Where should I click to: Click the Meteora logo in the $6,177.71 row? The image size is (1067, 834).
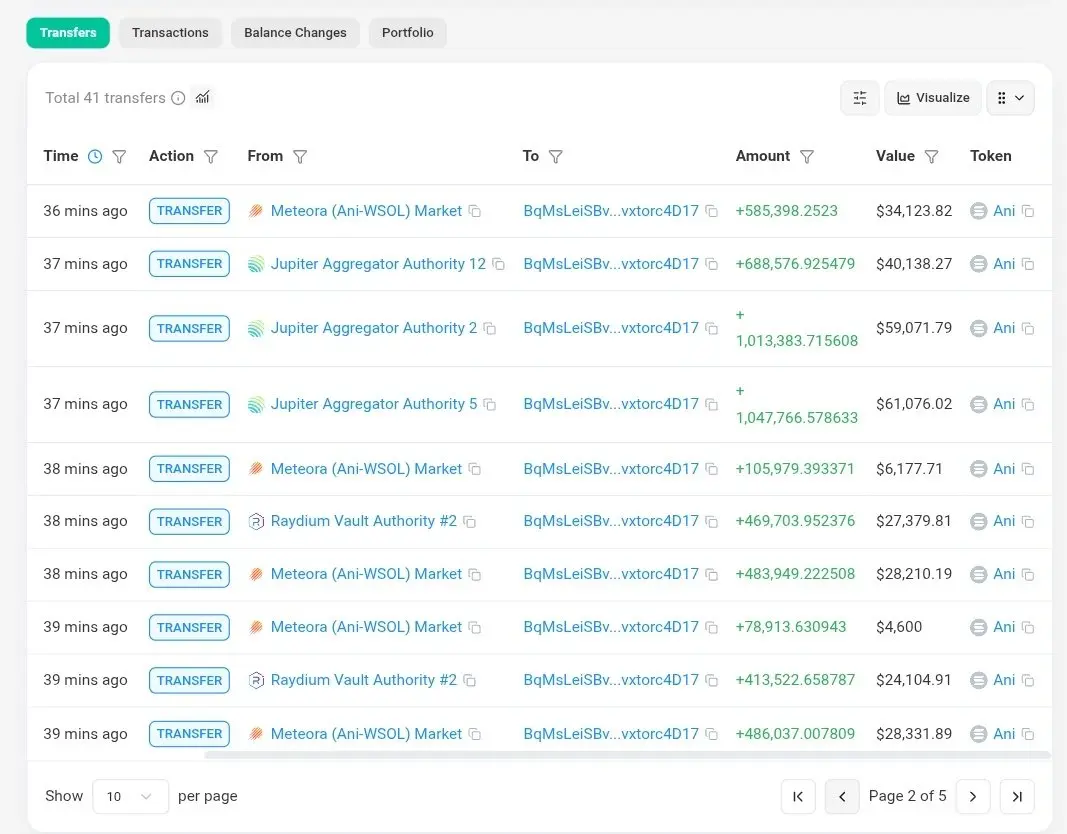(x=256, y=469)
